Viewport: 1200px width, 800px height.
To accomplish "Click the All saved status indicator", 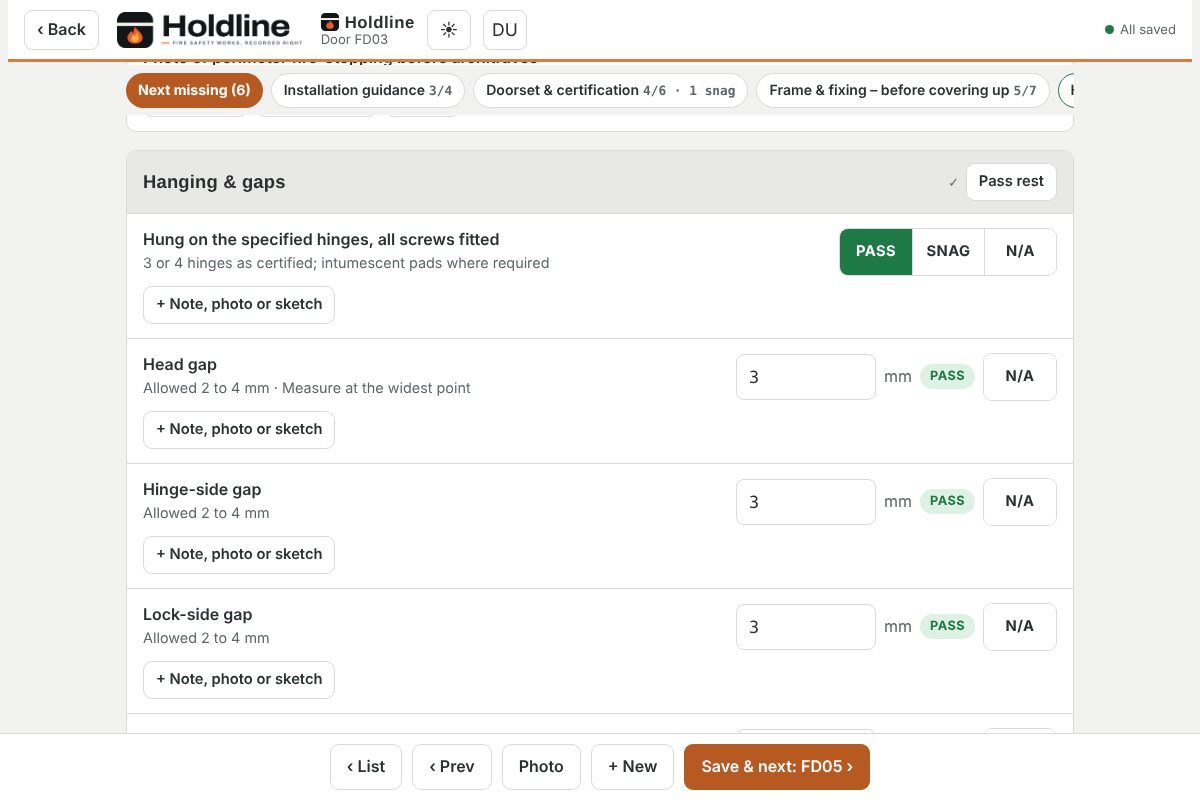I will coord(1140,30).
